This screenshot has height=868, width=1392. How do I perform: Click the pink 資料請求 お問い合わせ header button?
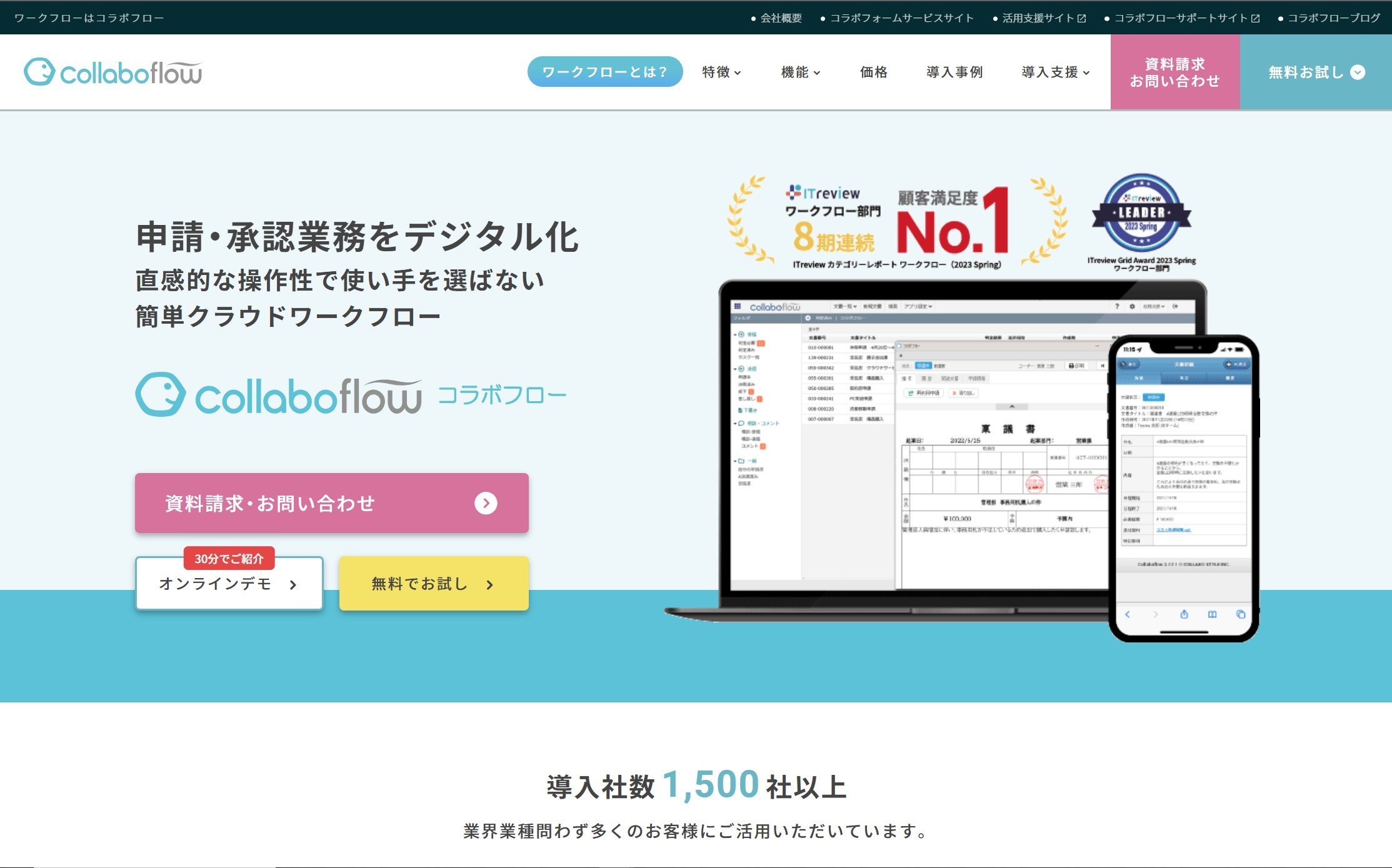(x=1175, y=72)
